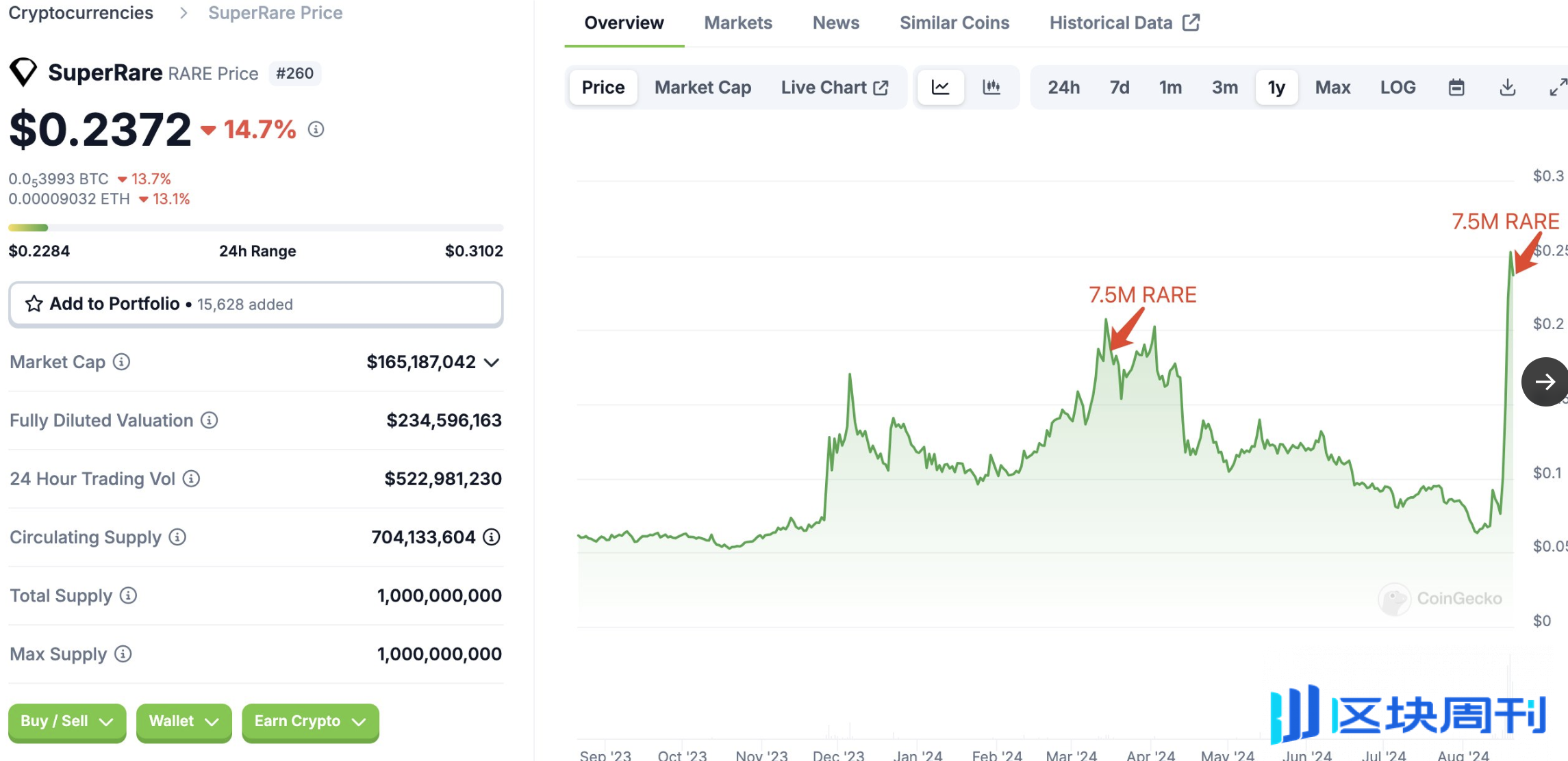Click the right arrow circle button
Screen dimensions: 1568x761
tap(1545, 382)
